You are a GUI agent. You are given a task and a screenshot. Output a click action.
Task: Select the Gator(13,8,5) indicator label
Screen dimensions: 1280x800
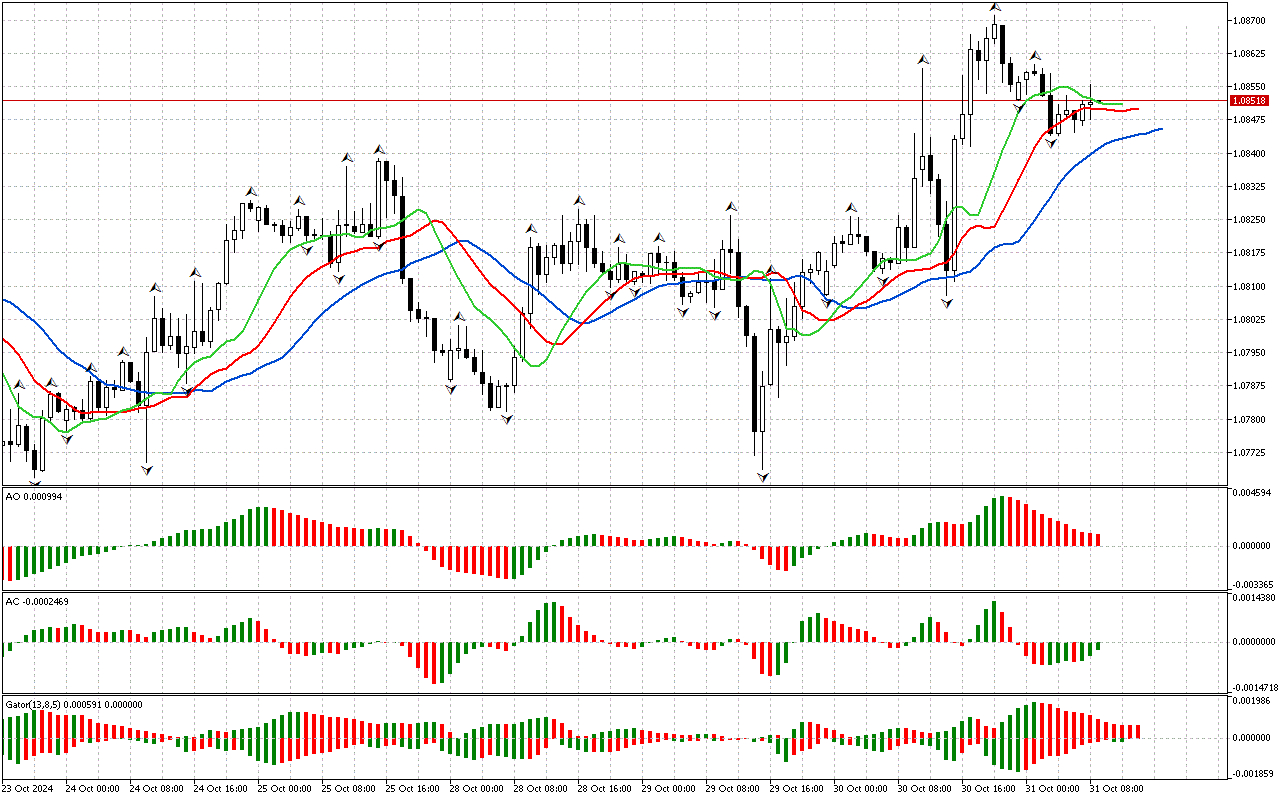click(x=74, y=704)
